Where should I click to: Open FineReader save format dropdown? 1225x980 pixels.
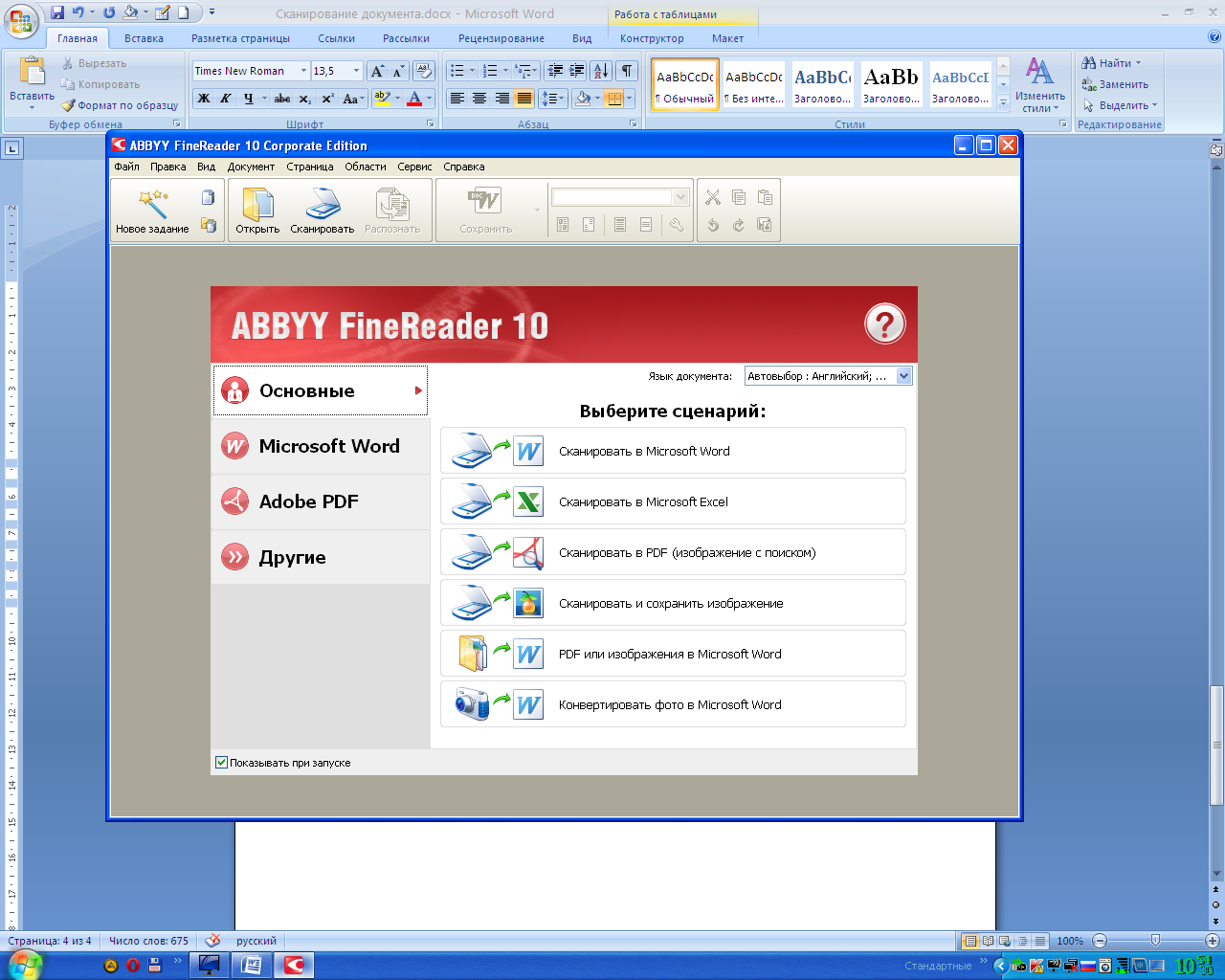pyautogui.click(x=680, y=197)
